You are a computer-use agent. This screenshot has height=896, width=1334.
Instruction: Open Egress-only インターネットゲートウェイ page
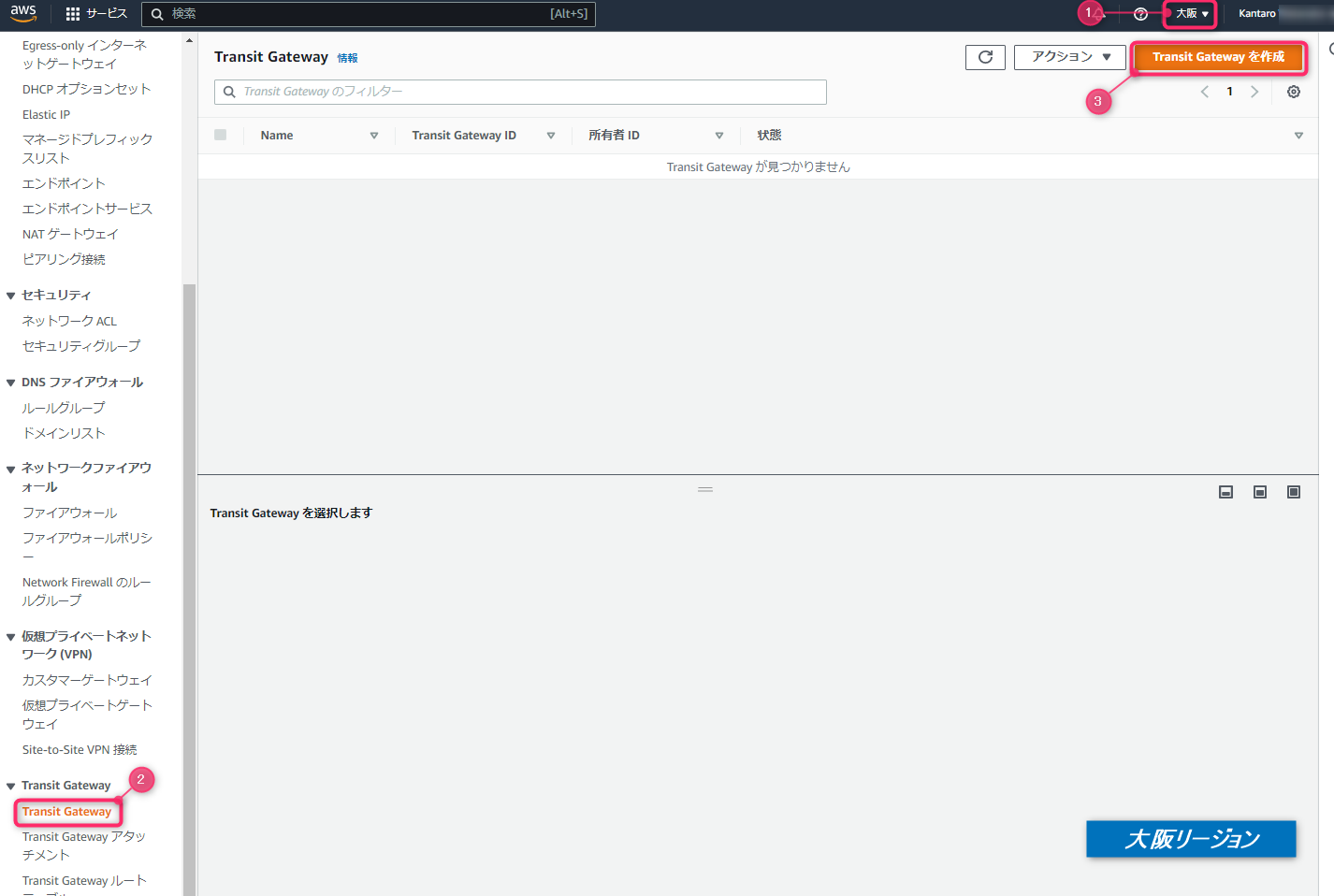tap(85, 54)
